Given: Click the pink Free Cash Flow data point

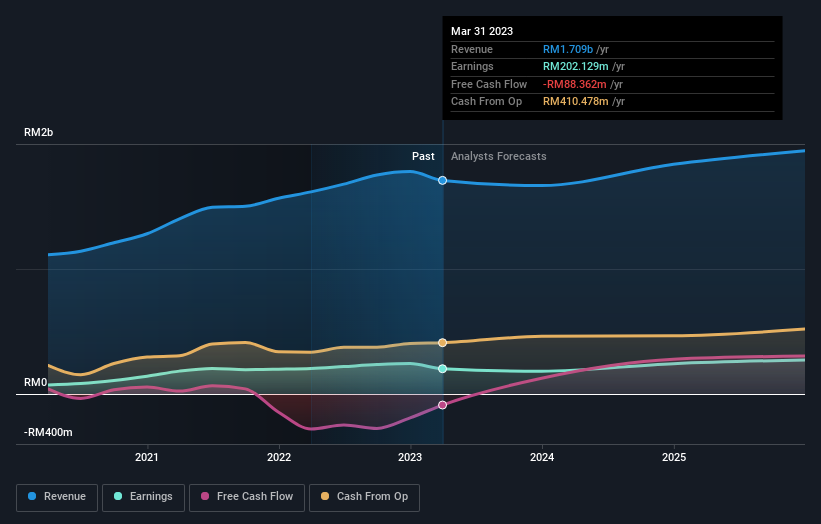Looking at the screenshot, I should (442, 405).
